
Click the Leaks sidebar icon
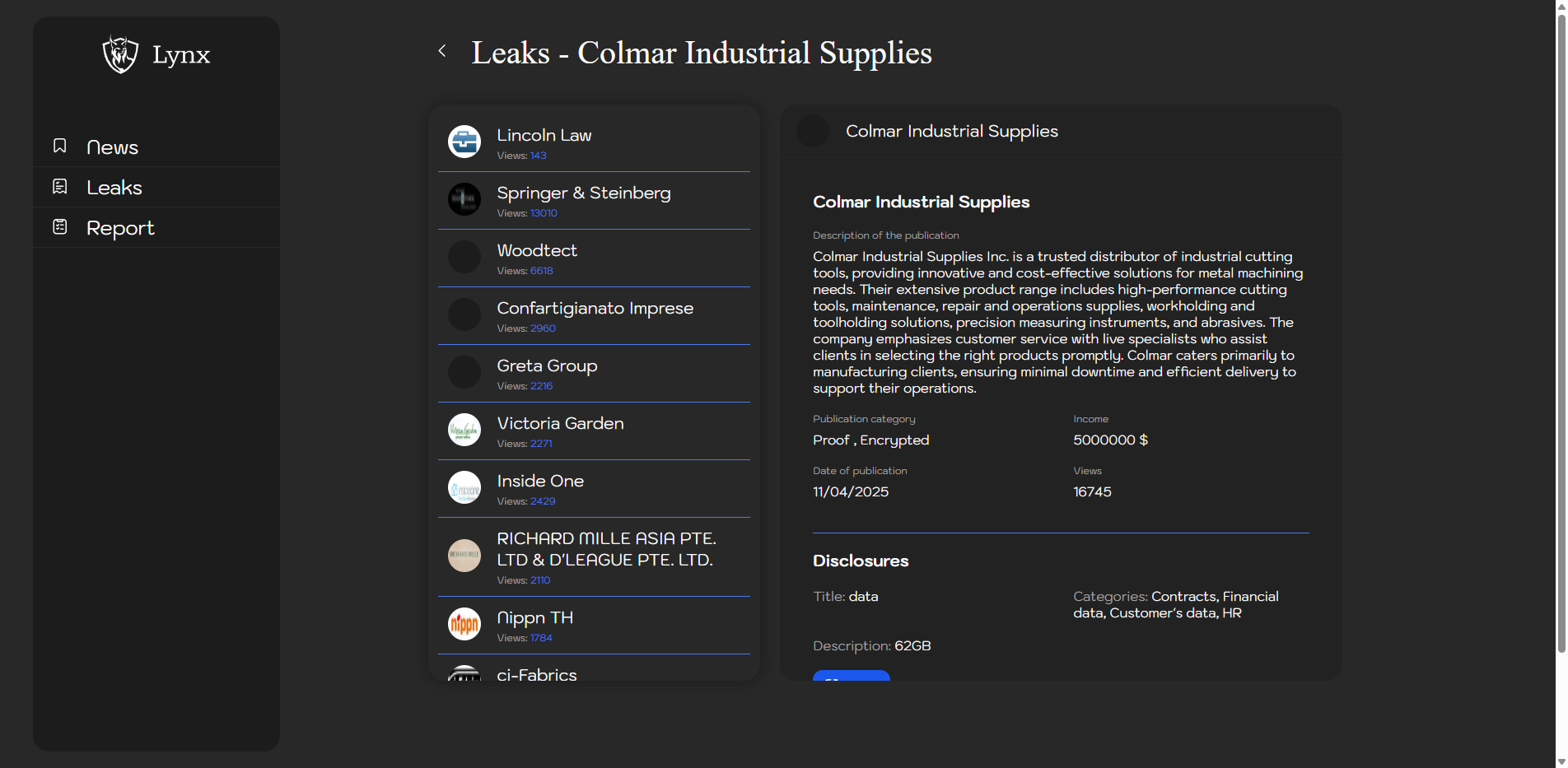[x=60, y=187]
